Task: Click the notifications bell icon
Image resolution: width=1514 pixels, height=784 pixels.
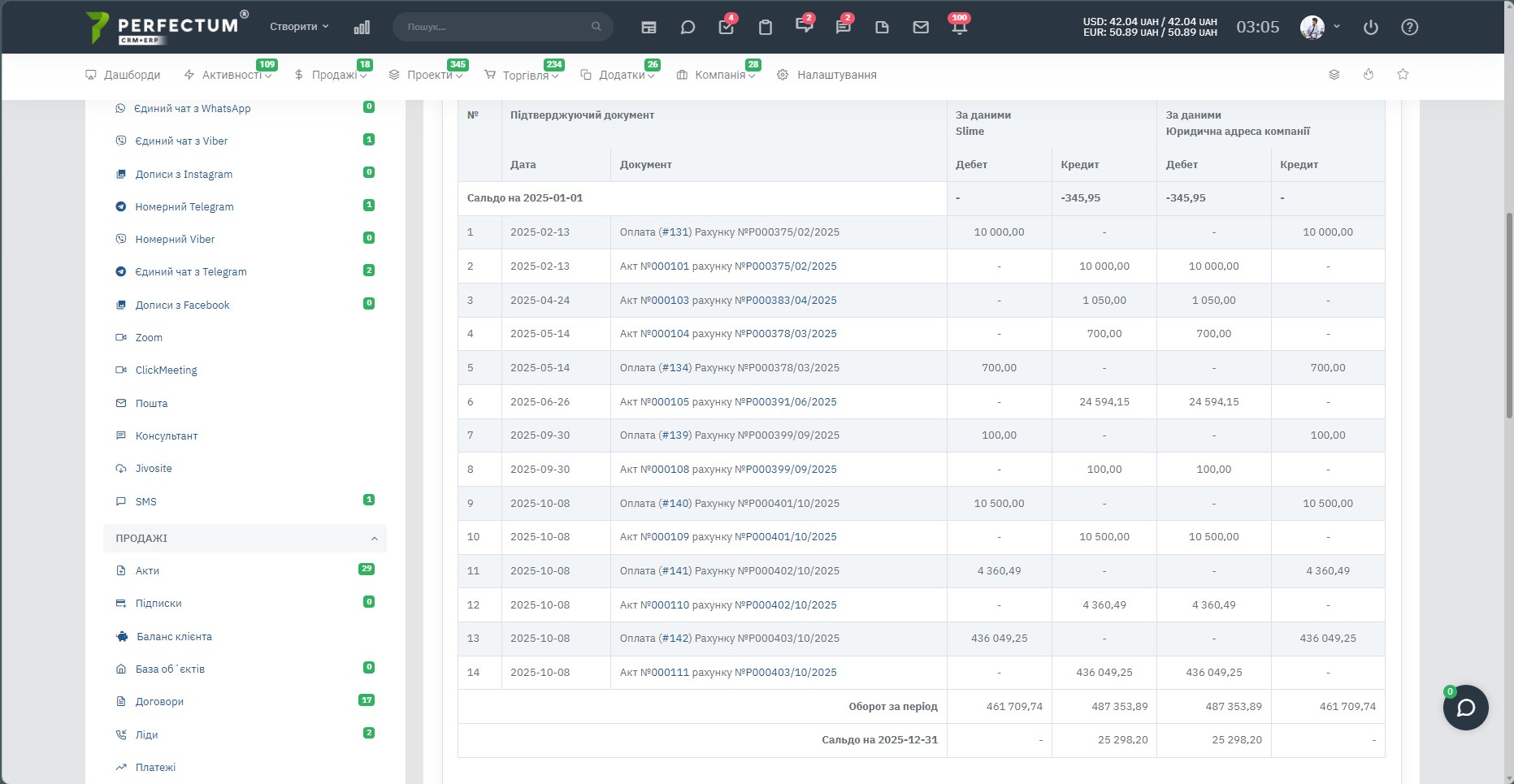Action: pyautogui.click(x=959, y=27)
